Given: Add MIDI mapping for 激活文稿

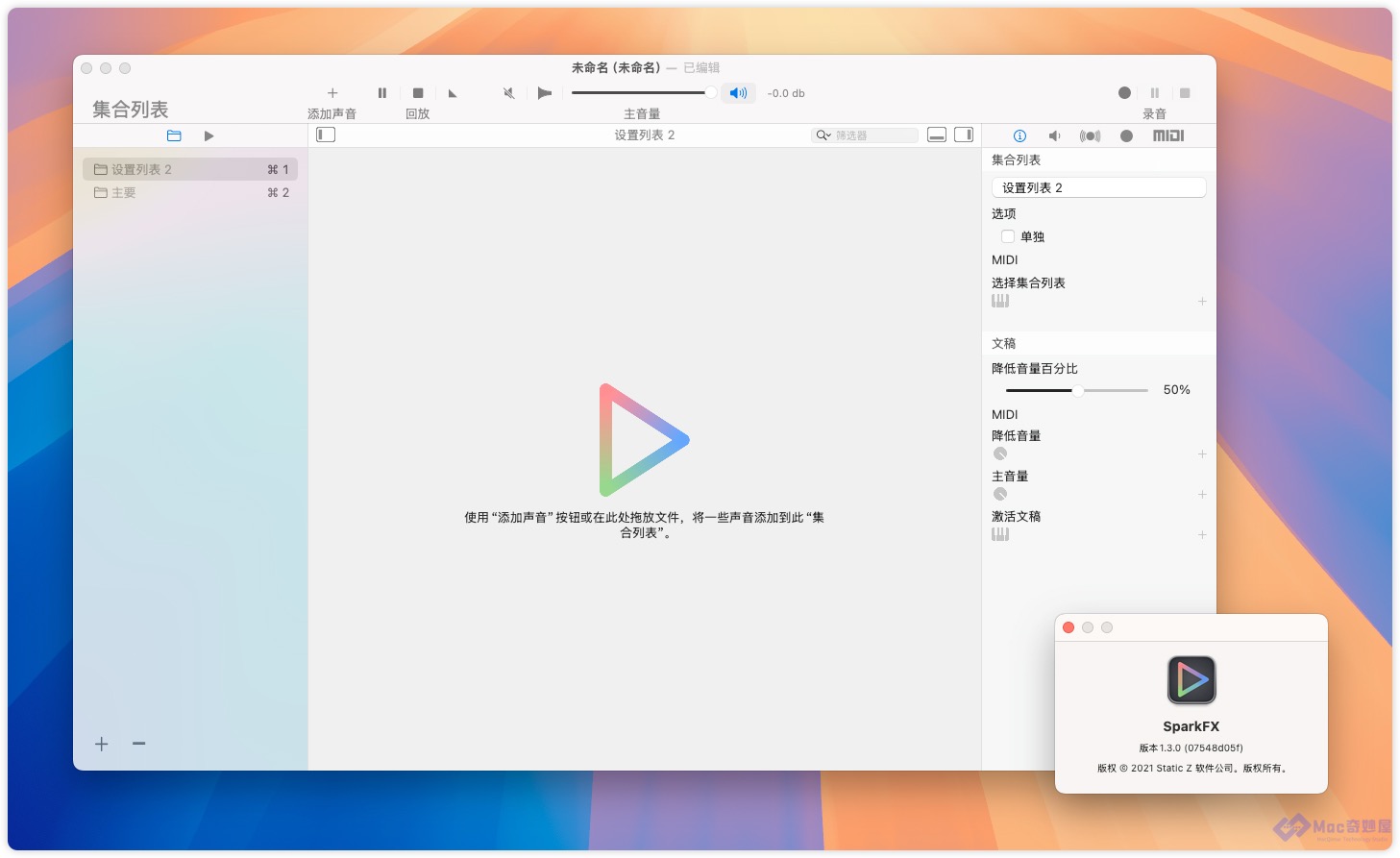Looking at the screenshot, I should [x=1202, y=535].
